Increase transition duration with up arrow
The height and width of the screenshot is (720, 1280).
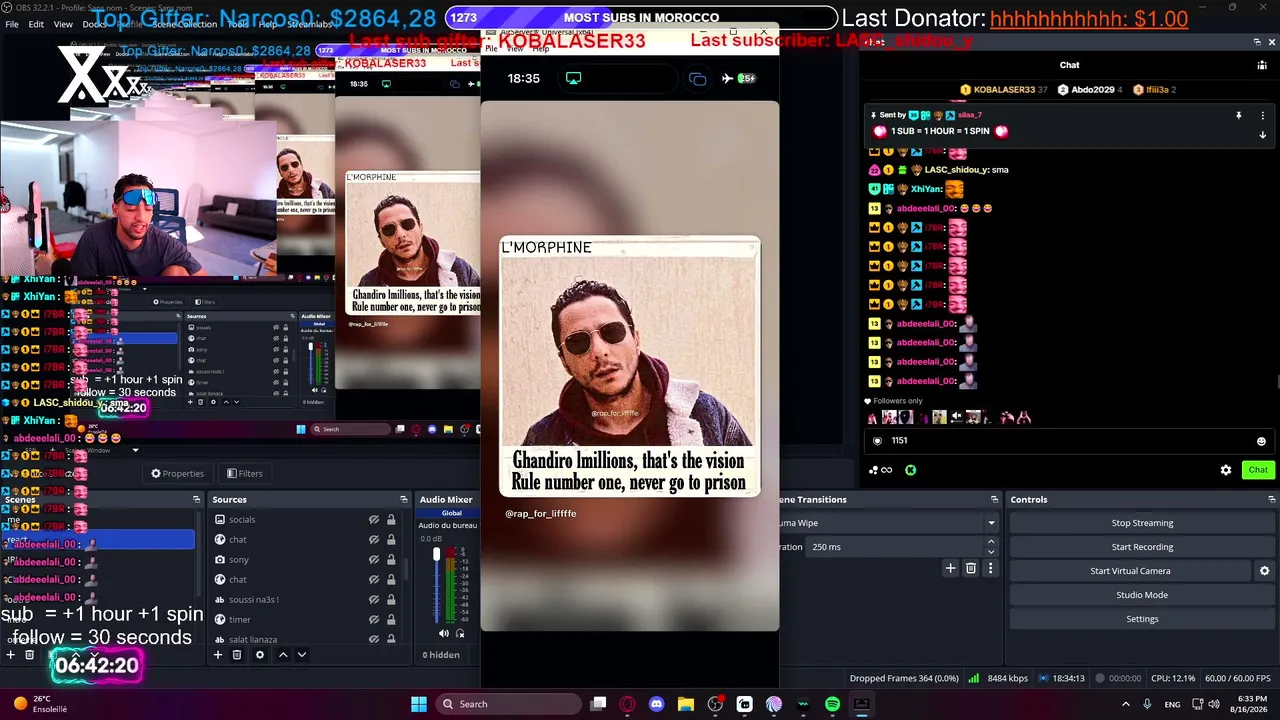coord(991,543)
